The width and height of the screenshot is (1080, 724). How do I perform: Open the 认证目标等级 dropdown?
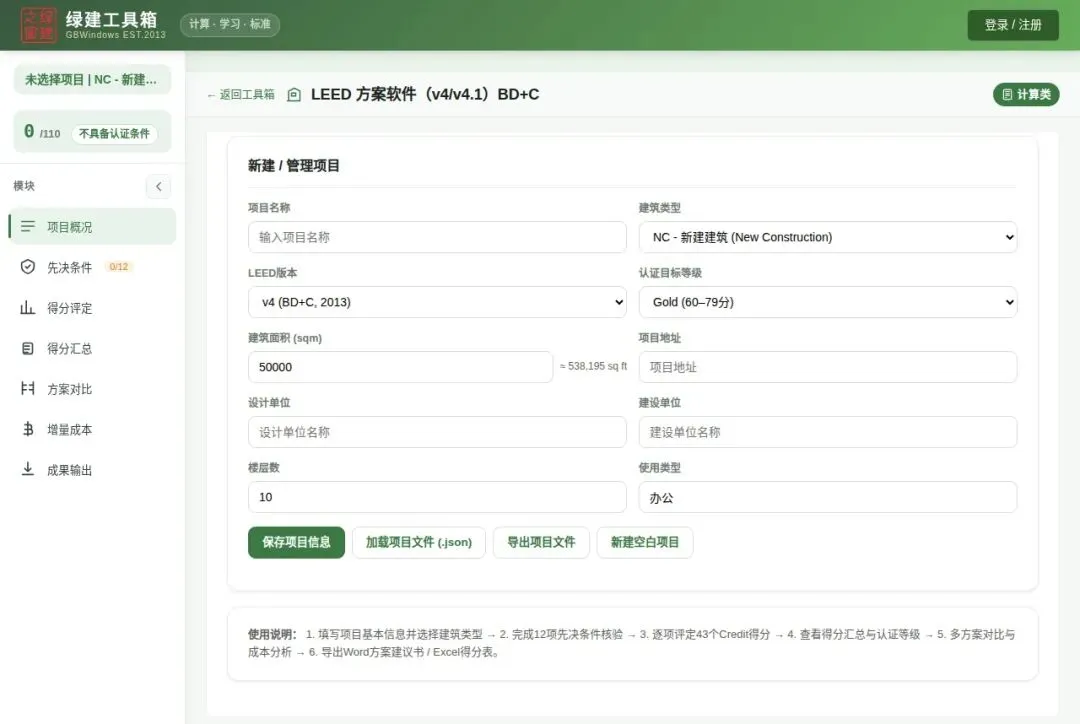coord(827,302)
